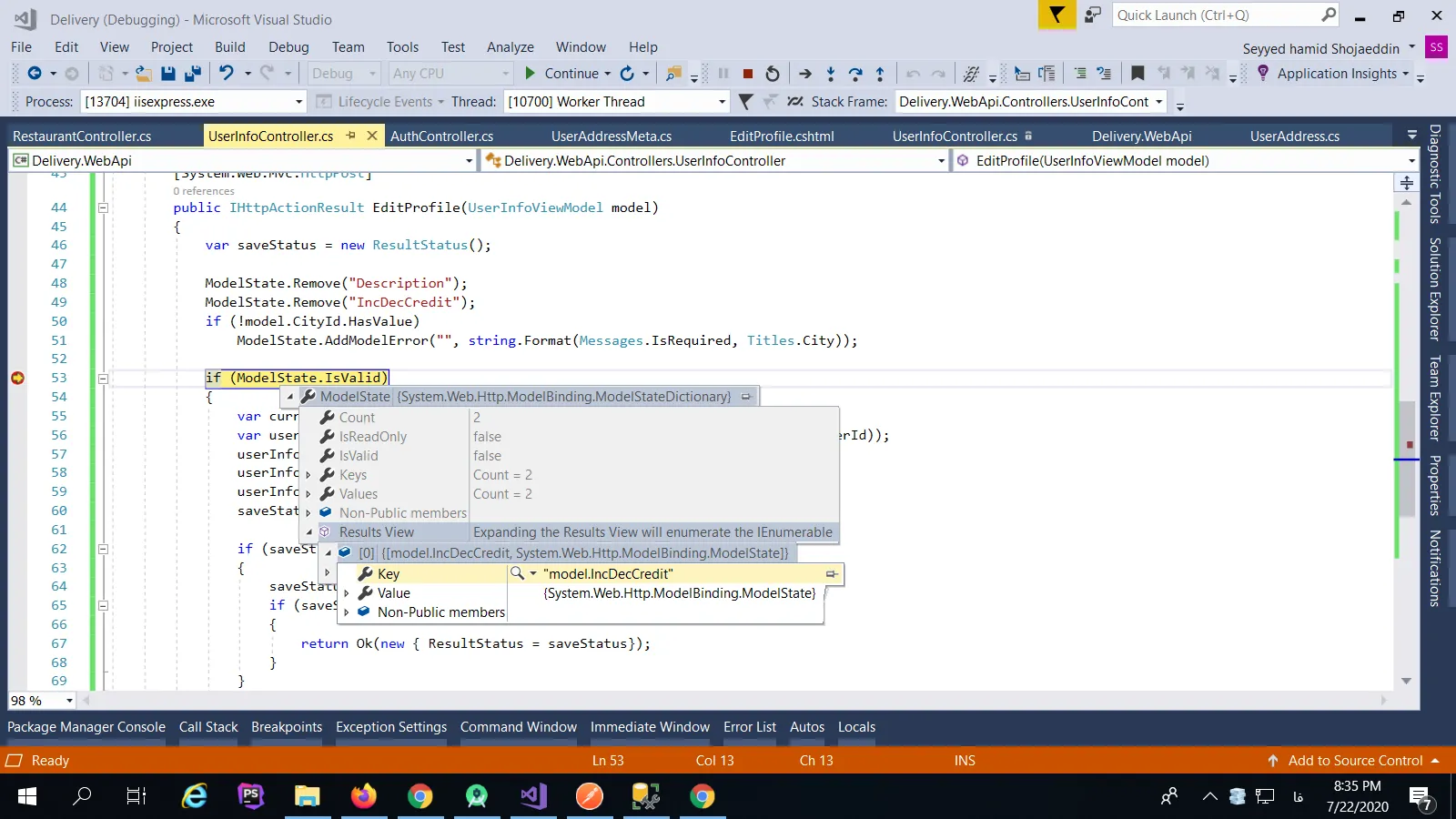Open the Process dropdown list
The width and height of the screenshot is (1456, 819).
point(298,102)
